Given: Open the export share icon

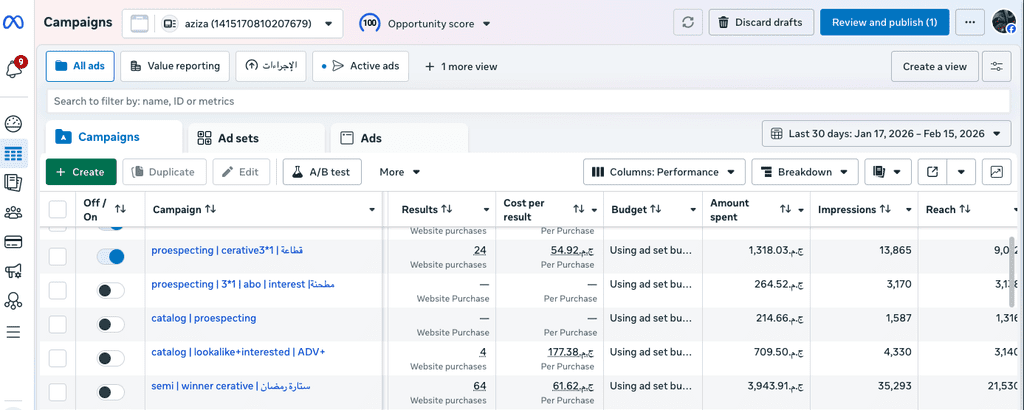Looking at the screenshot, I should (932, 172).
